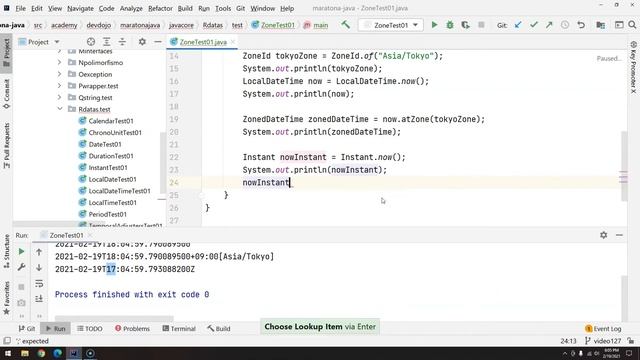Open the Build menu
640x360 pixels.
click(185, 8)
